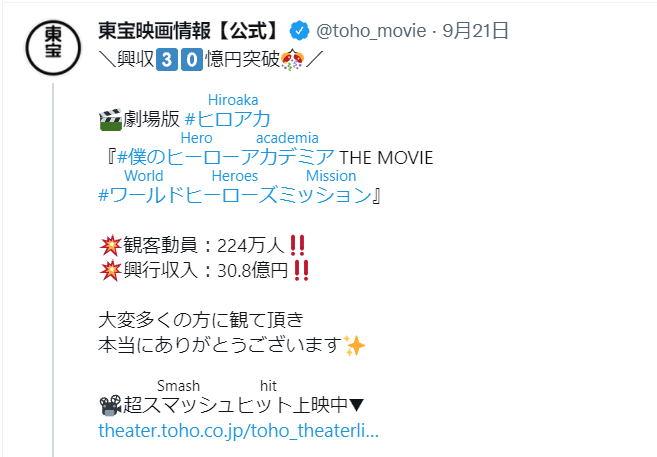
Task: Click the blue number 0 emoji
Action: click(x=192, y=59)
